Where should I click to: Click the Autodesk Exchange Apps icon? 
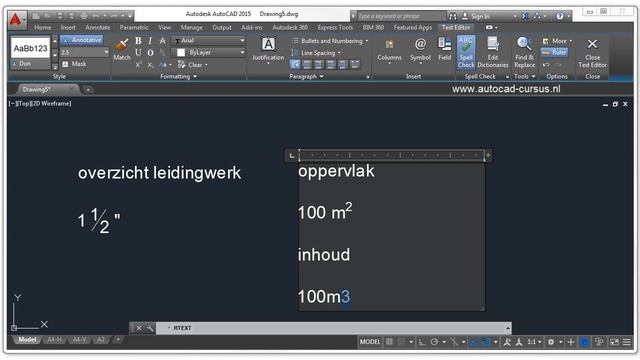point(525,16)
